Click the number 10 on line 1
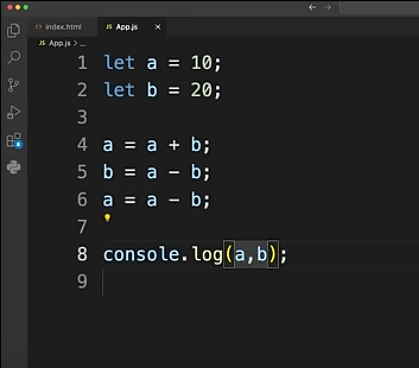This screenshot has height=368, width=419. (x=201, y=63)
